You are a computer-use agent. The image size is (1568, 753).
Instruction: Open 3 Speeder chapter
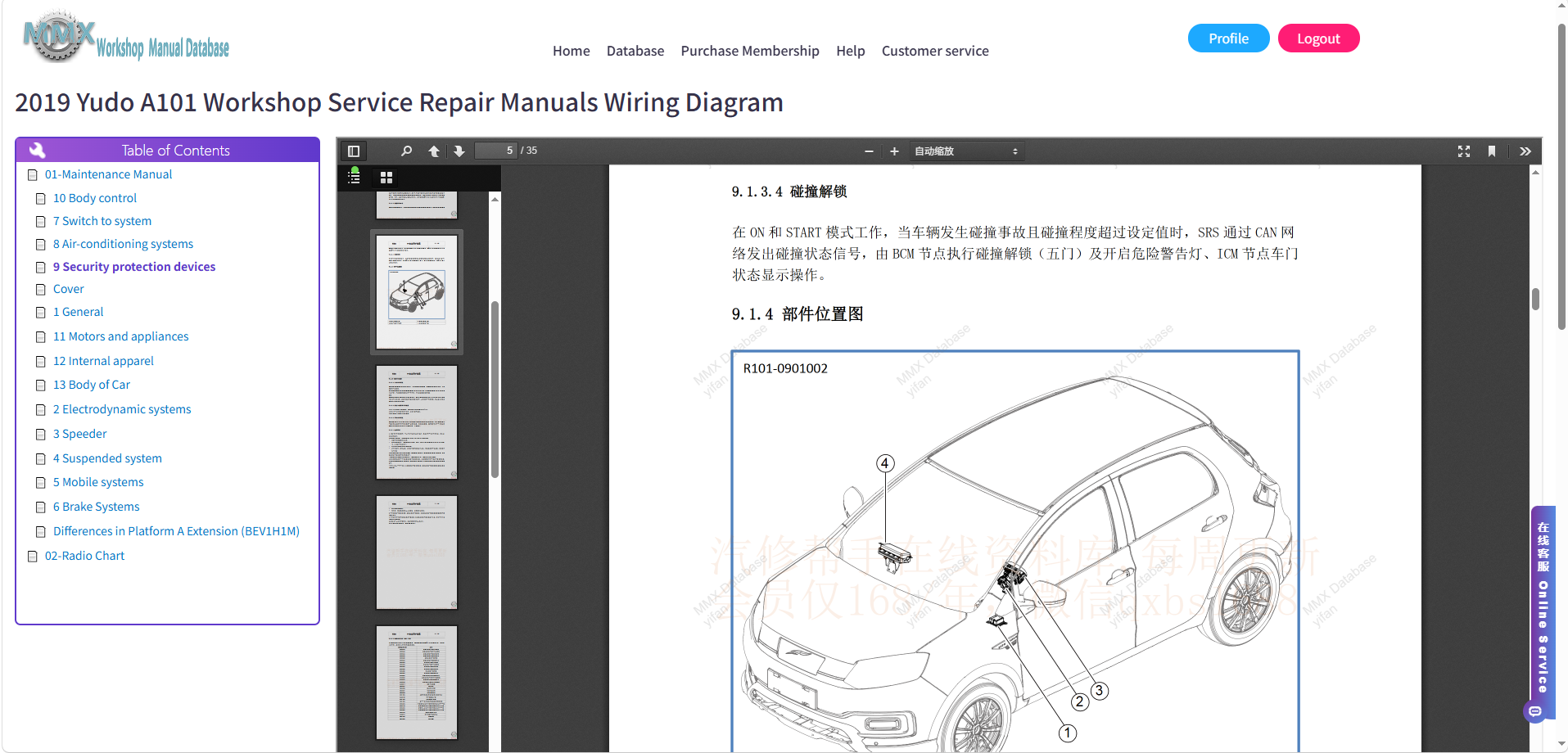coord(80,434)
